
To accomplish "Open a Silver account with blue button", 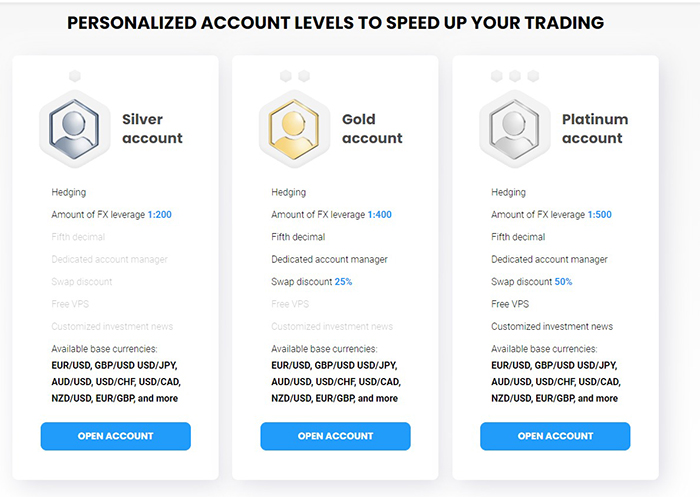I will click(x=116, y=436).
